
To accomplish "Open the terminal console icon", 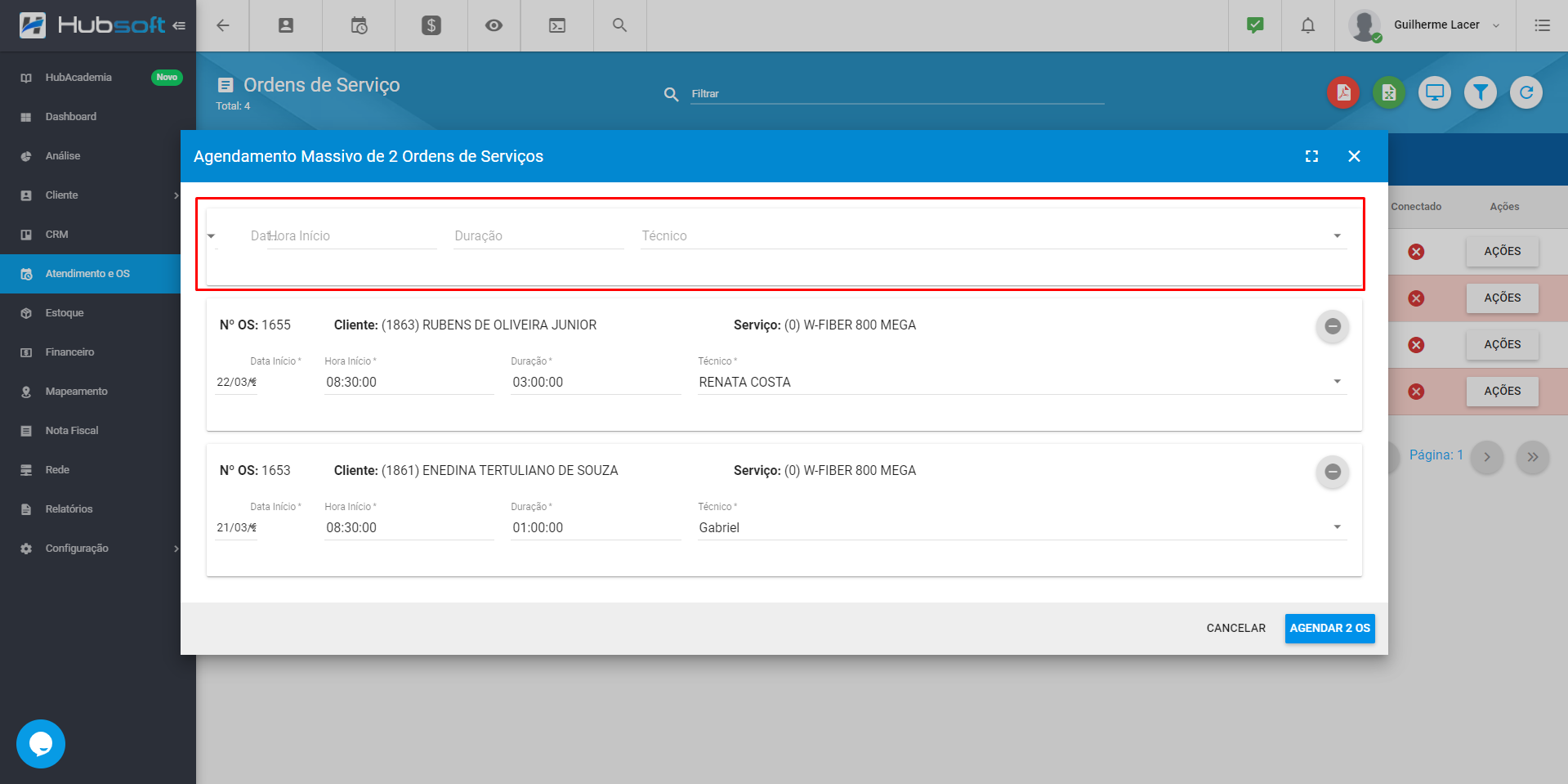I will 557,25.
